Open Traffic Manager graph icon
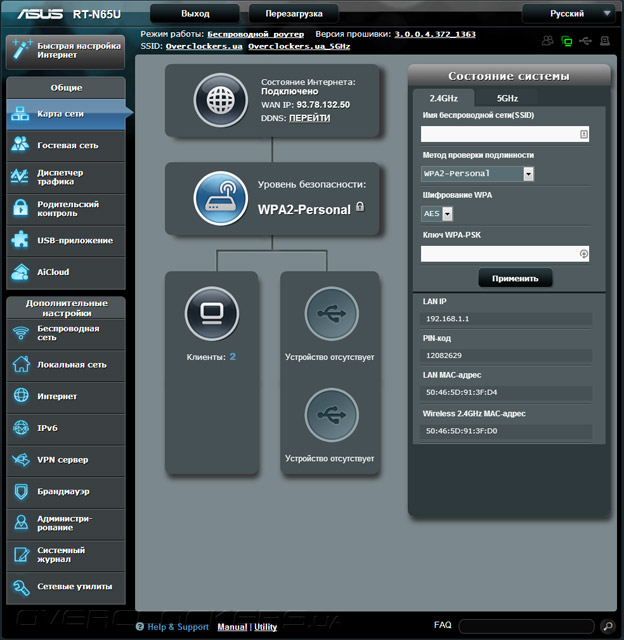 point(20,176)
